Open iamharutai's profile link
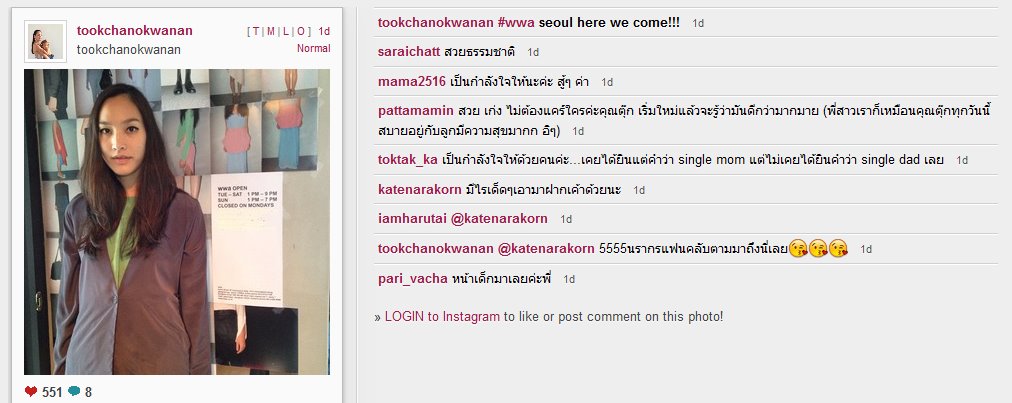Viewport: 1012px width, 403px height. point(411,218)
